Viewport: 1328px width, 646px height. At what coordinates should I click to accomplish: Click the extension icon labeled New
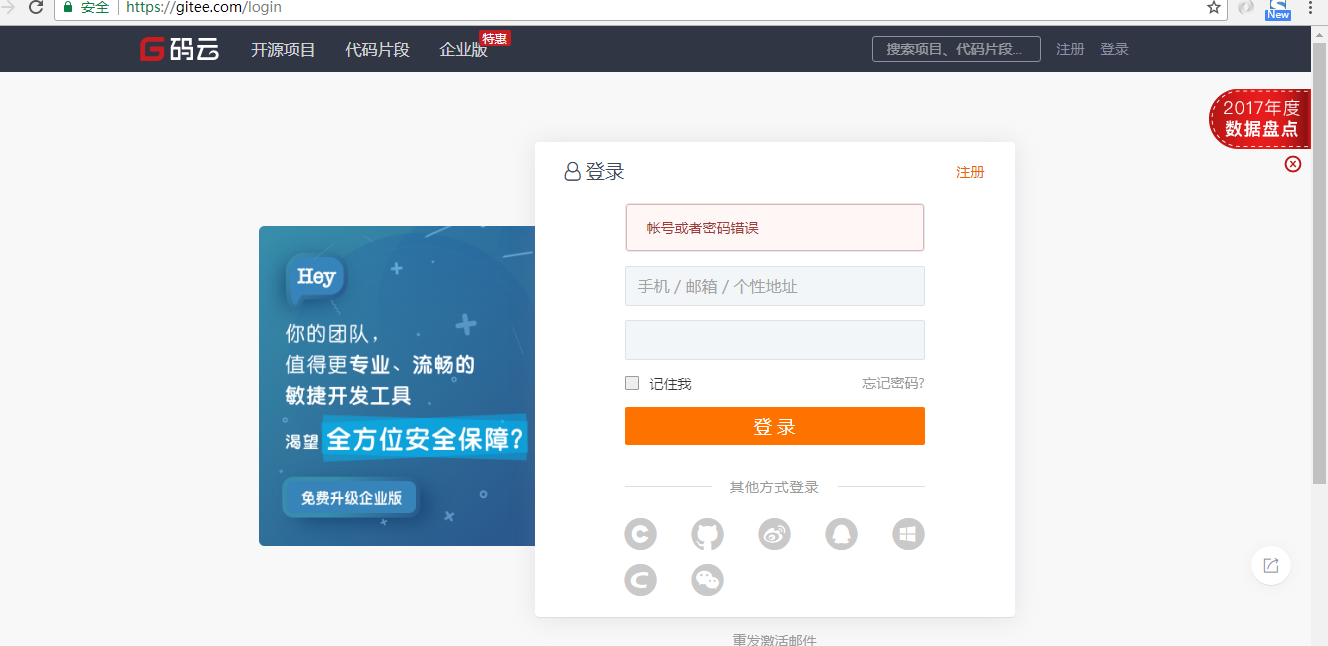click(x=1278, y=8)
